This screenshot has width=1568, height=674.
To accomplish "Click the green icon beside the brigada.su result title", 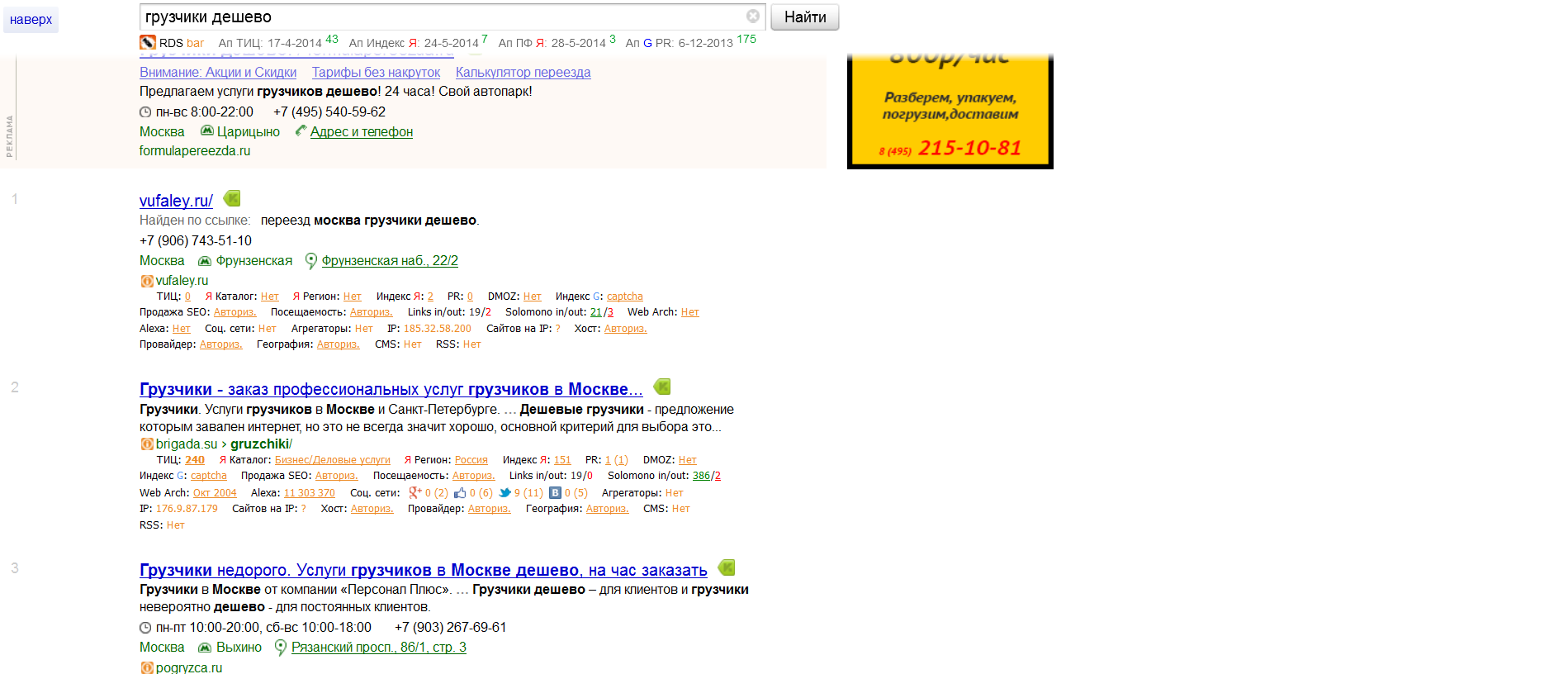I will (662, 387).
